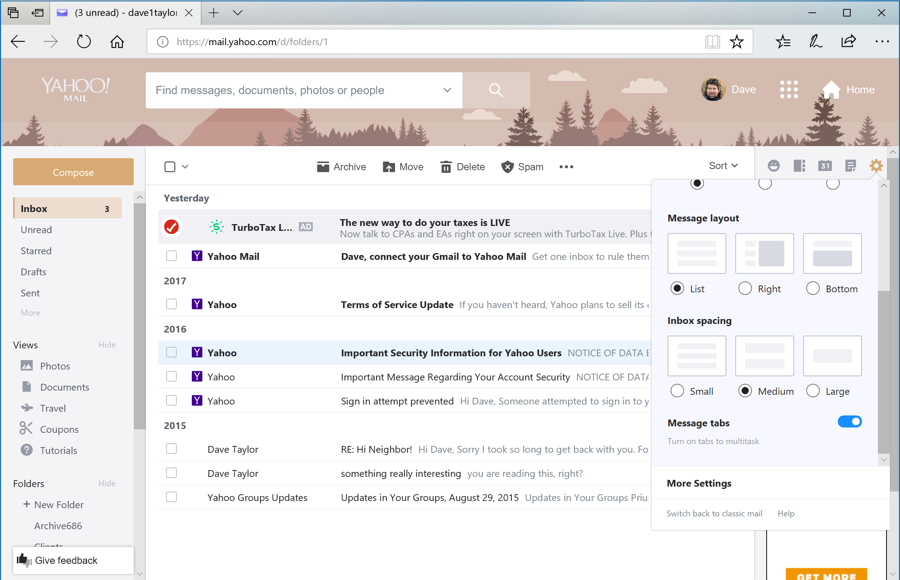
Task: Tick checkbox for Sign in attempt prevented
Action: [x=171, y=400]
